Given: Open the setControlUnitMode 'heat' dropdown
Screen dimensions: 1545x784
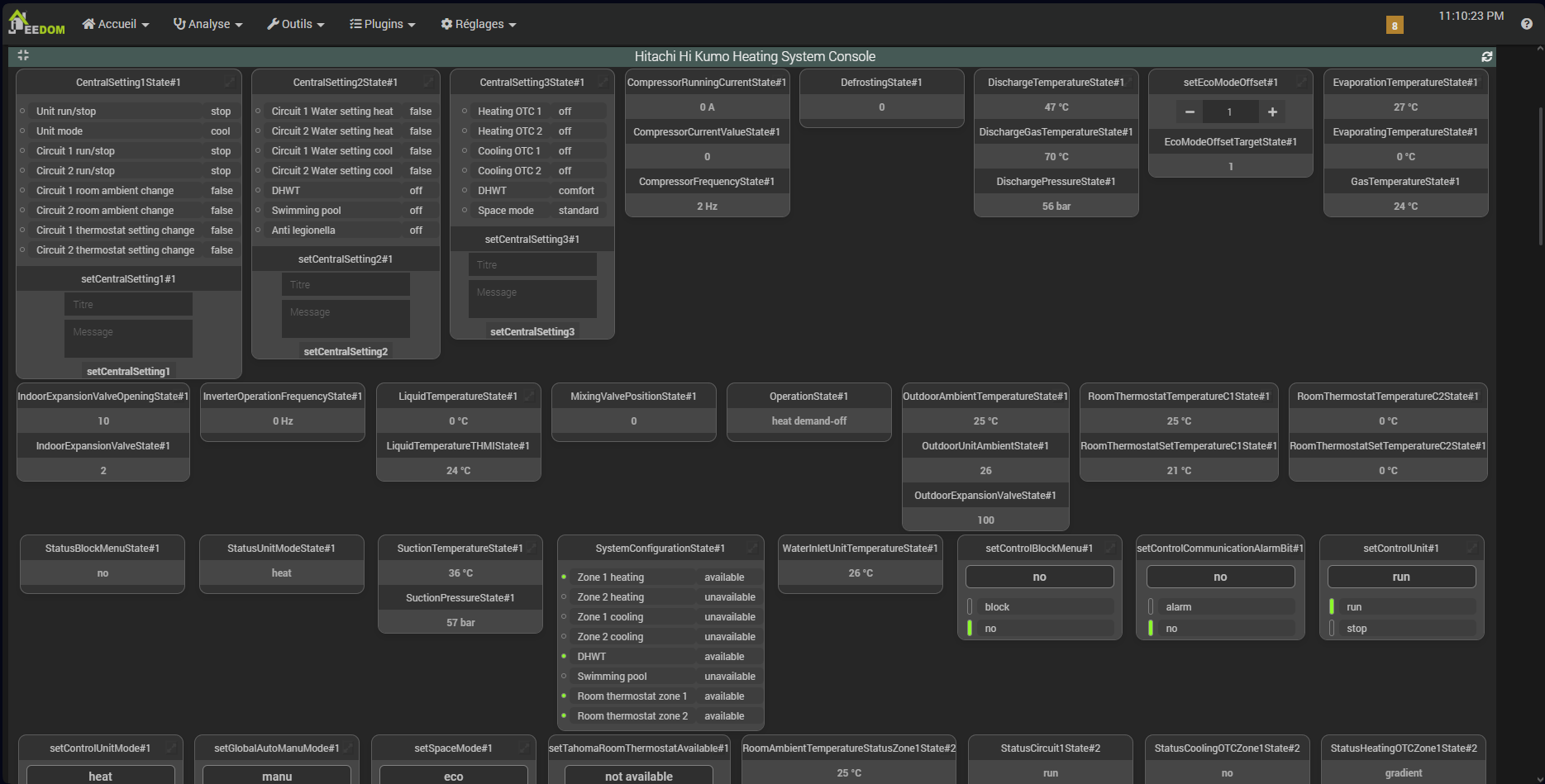Looking at the screenshot, I should pyautogui.click(x=101, y=775).
